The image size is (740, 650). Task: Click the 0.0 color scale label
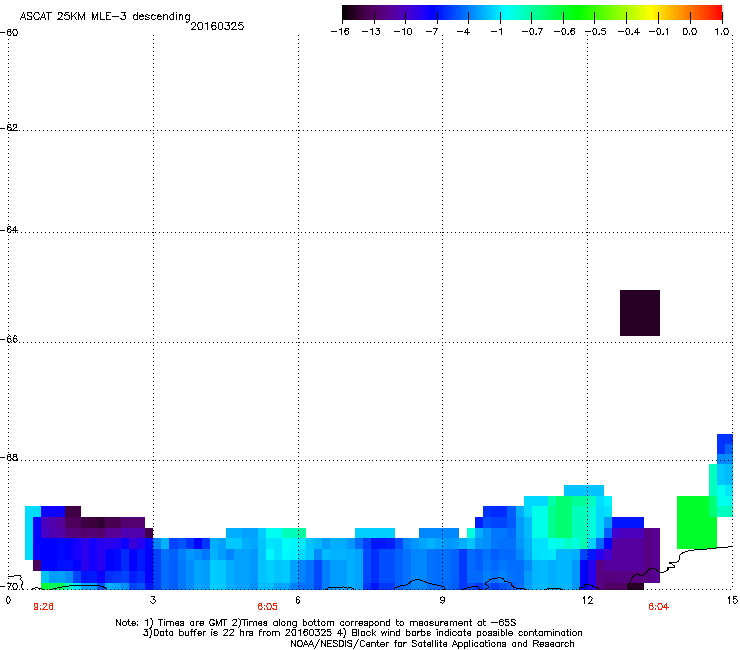(x=690, y=32)
